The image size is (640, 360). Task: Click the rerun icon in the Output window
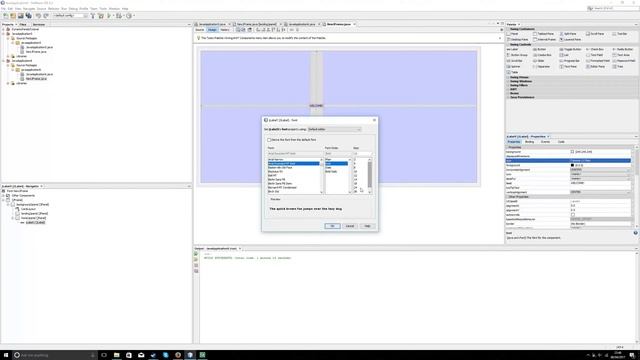point(196,254)
